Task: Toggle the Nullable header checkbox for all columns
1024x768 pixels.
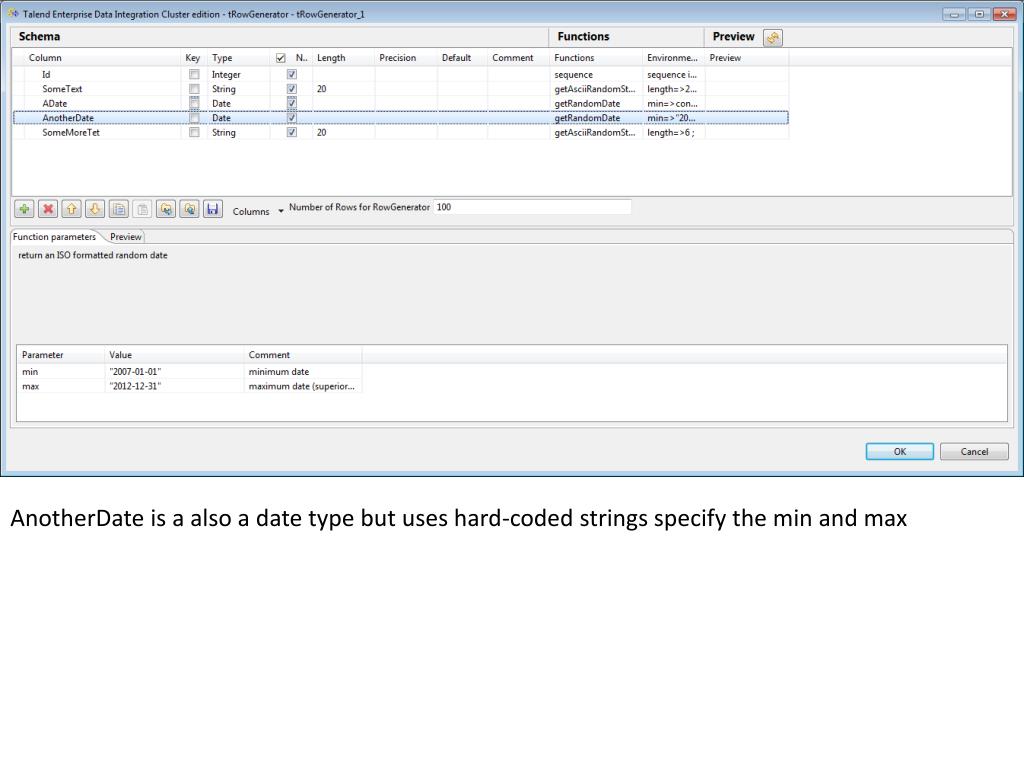Action: [281, 58]
